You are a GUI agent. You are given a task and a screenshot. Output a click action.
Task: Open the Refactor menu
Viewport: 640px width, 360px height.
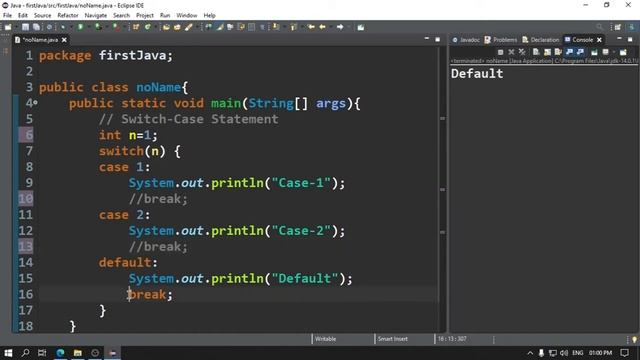pyautogui.click(x=68, y=15)
